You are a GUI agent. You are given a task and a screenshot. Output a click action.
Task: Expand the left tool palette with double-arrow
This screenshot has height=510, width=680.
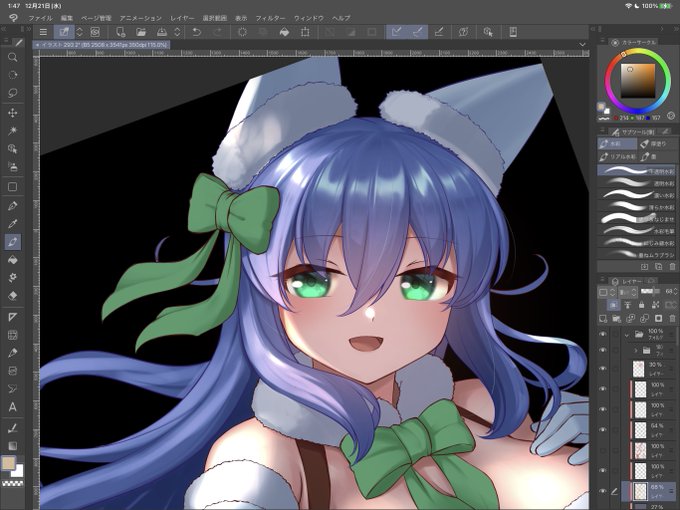[x=29, y=29]
